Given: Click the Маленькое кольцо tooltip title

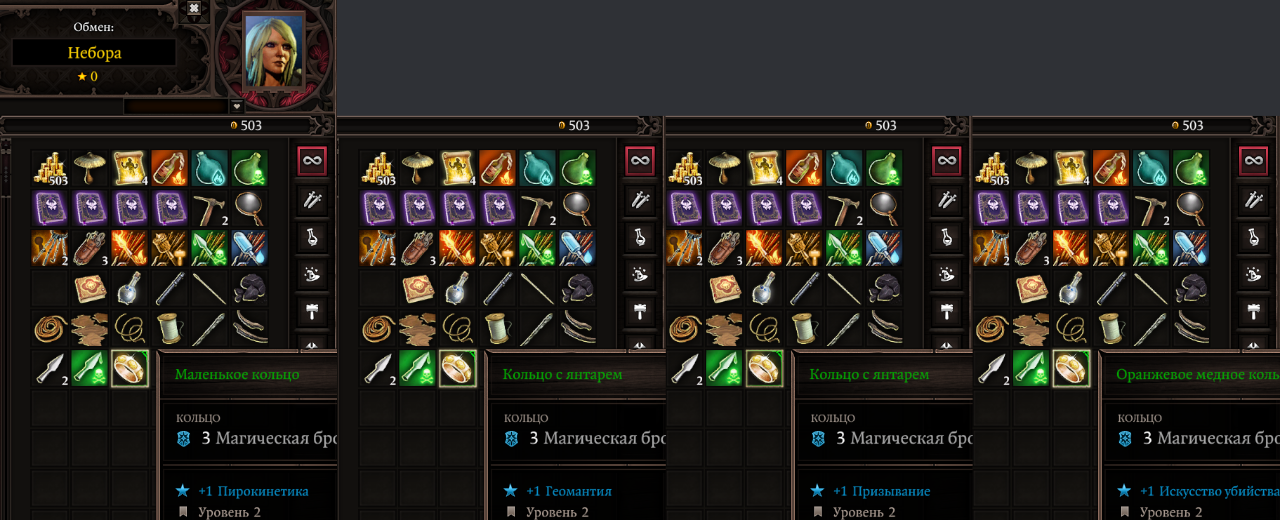Looking at the screenshot, I should [237, 375].
